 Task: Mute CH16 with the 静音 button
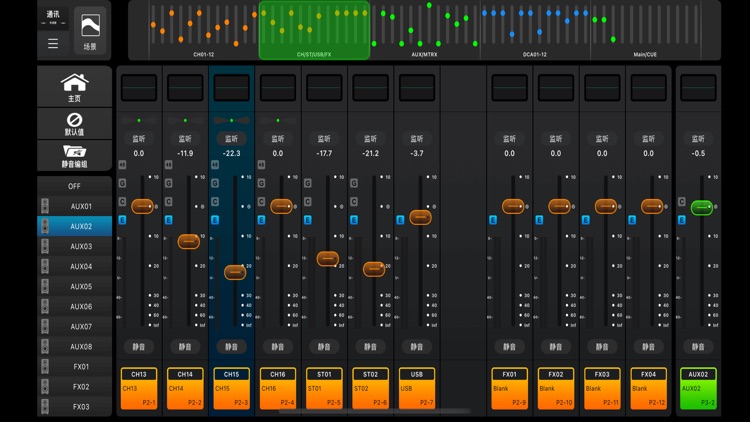pos(278,346)
